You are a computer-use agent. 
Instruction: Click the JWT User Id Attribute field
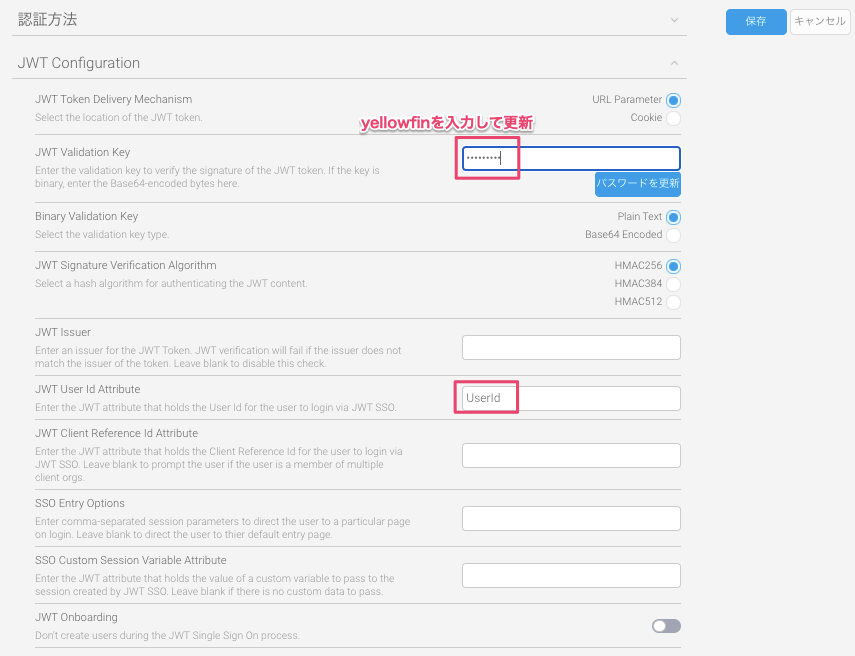pyautogui.click(x=571, y=399)
